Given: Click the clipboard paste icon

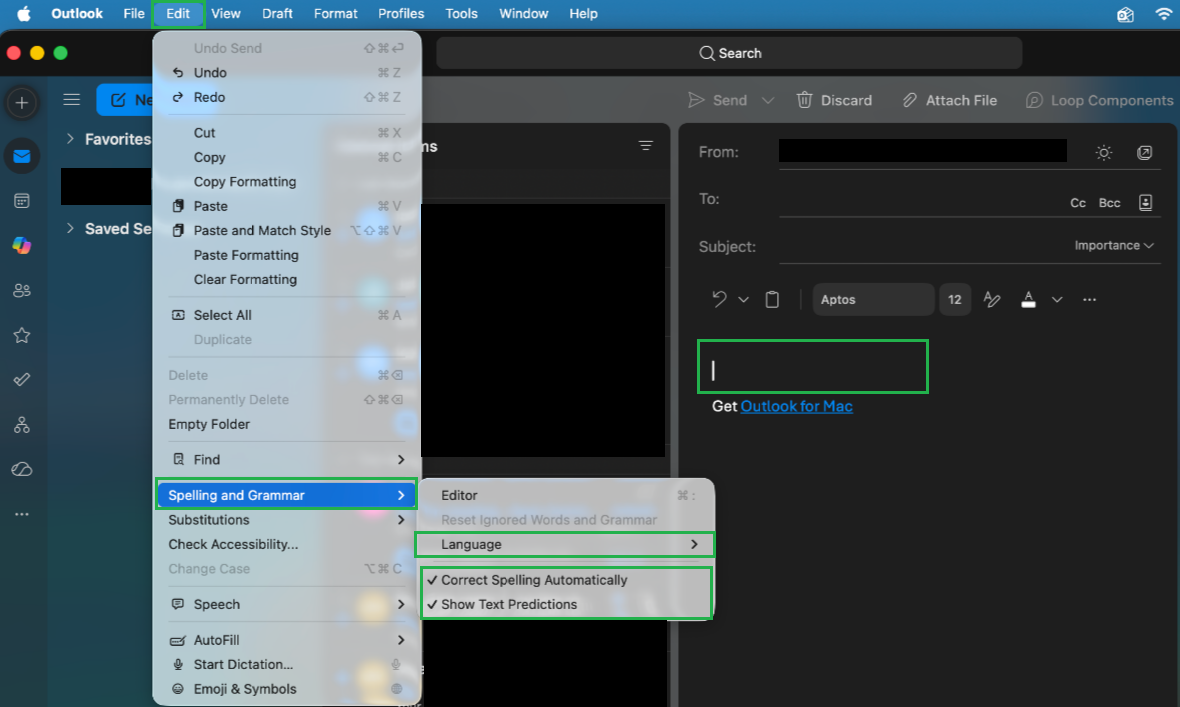Looking at the screenshot, I should [772, 300].
